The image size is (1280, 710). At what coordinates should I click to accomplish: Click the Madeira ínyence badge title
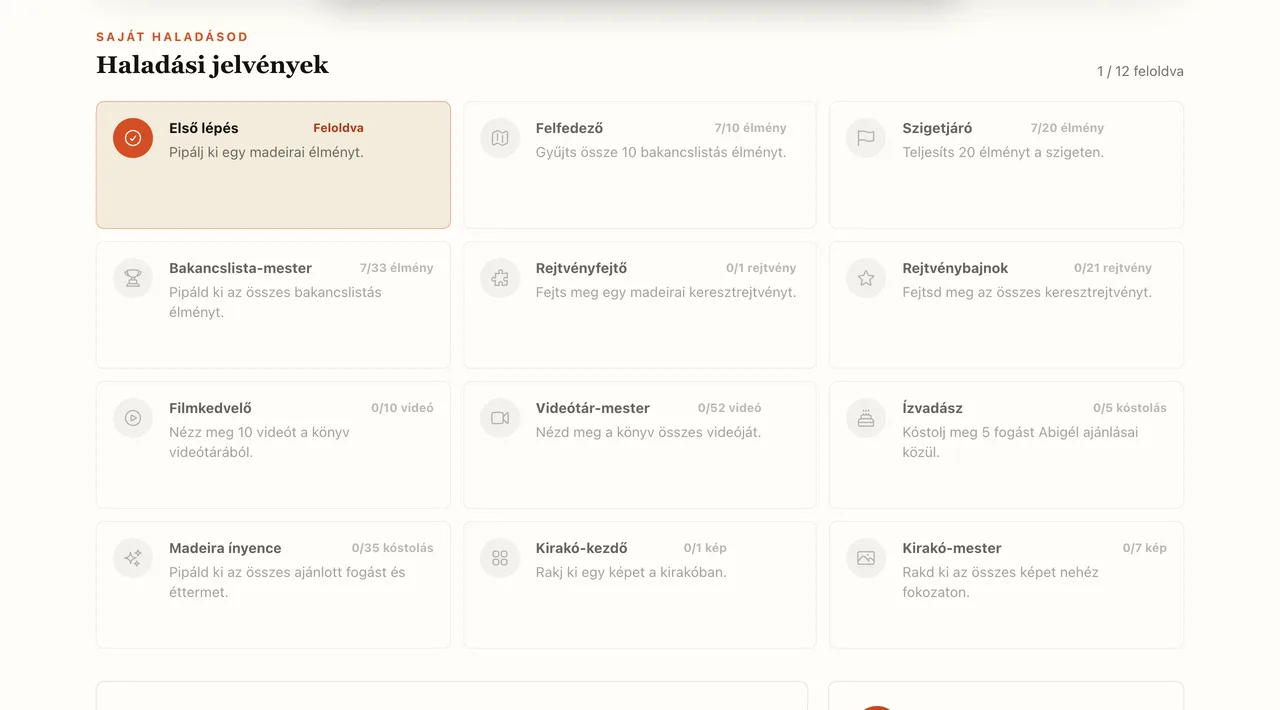coord(225,548)
